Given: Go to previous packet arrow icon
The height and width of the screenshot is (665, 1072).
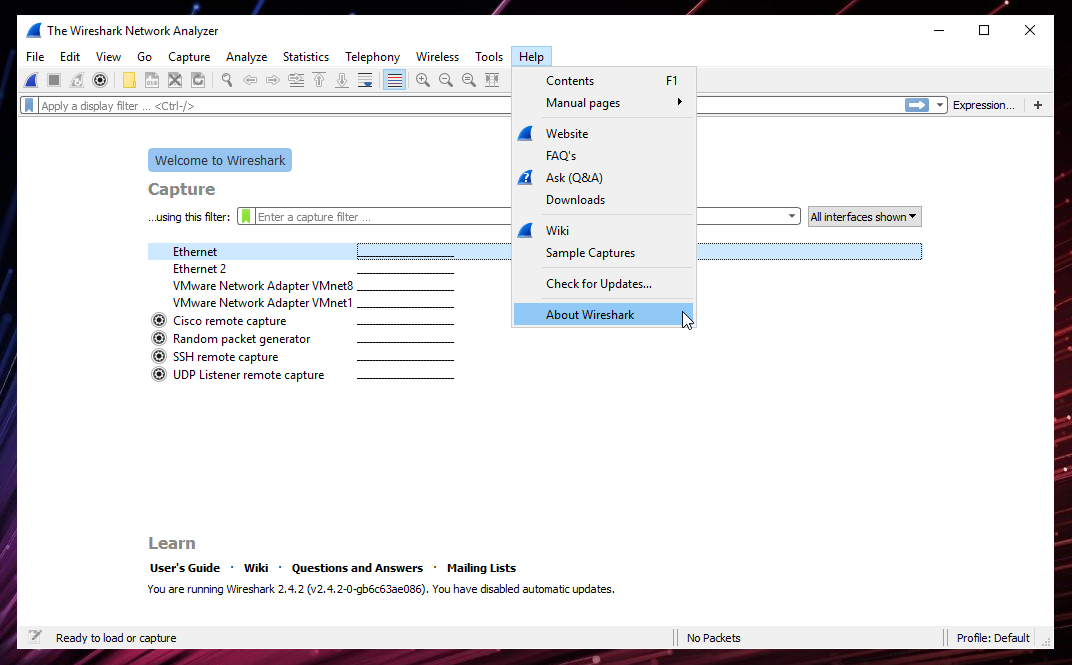Looking at the screenshot, I should click(x=250, y=80).
